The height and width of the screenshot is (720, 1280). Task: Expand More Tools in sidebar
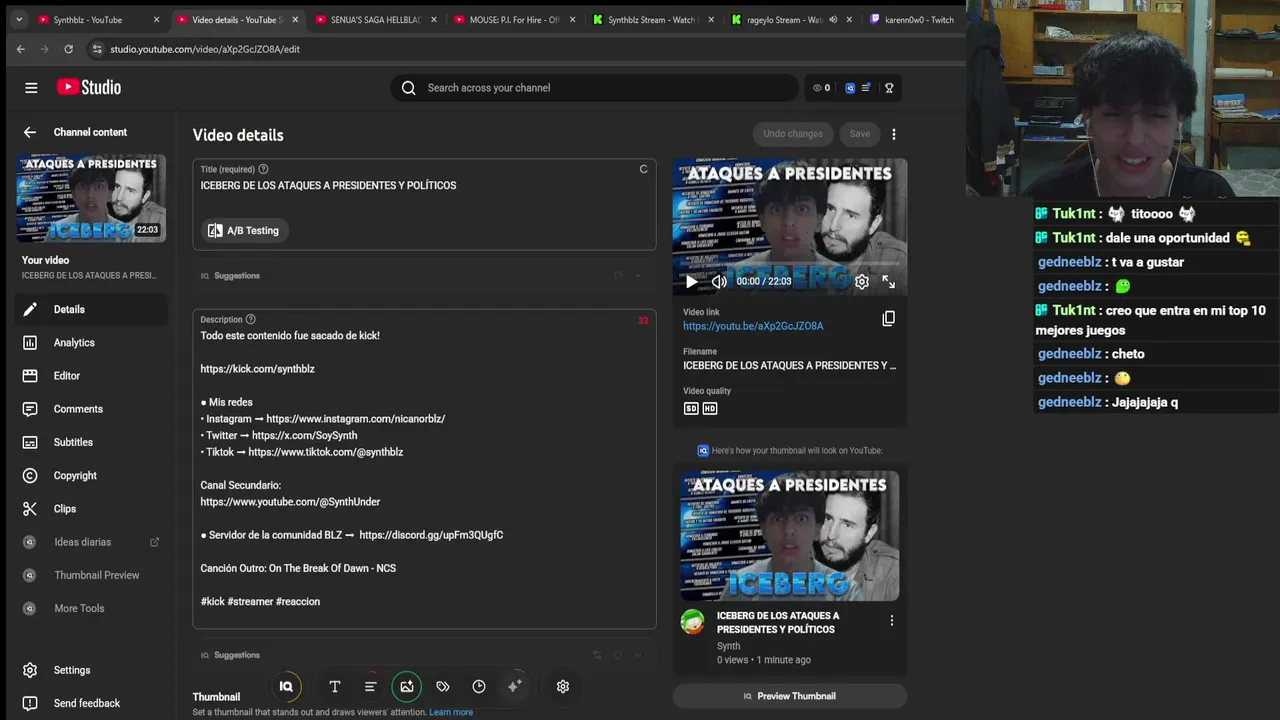(x=90, y=608)
